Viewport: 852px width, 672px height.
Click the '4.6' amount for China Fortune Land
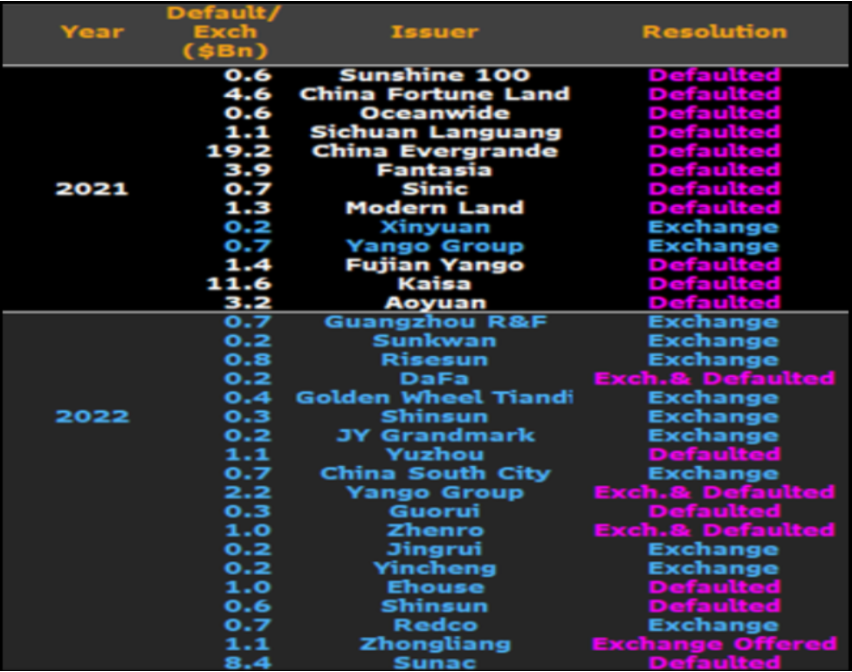pos(247,94)
